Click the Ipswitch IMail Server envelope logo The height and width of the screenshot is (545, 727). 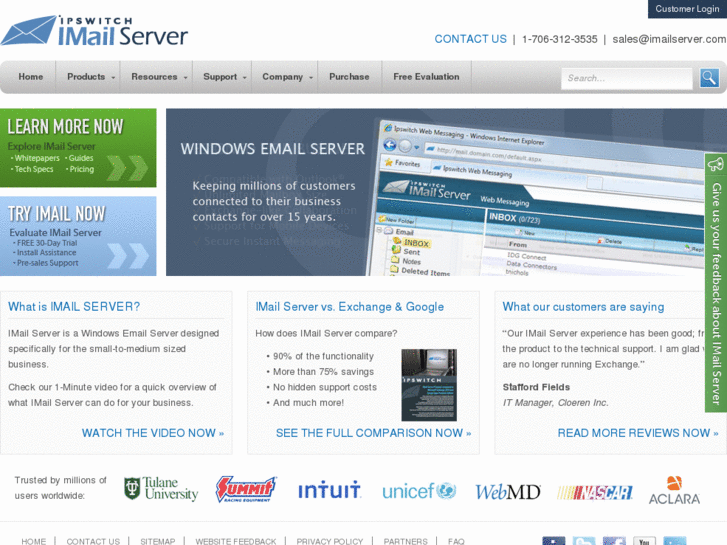pos(94,31)
